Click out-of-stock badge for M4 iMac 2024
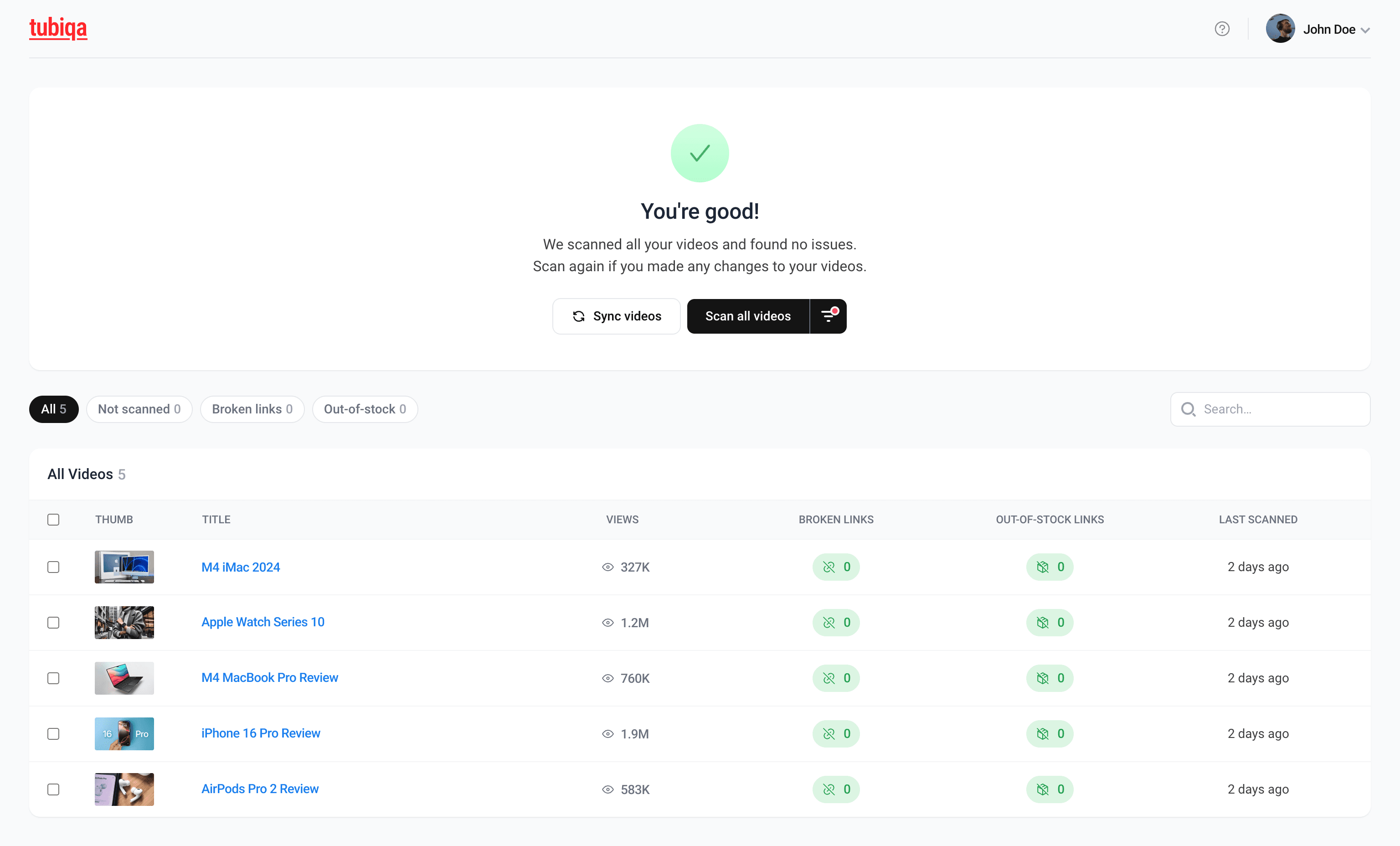 [1050, 567]
